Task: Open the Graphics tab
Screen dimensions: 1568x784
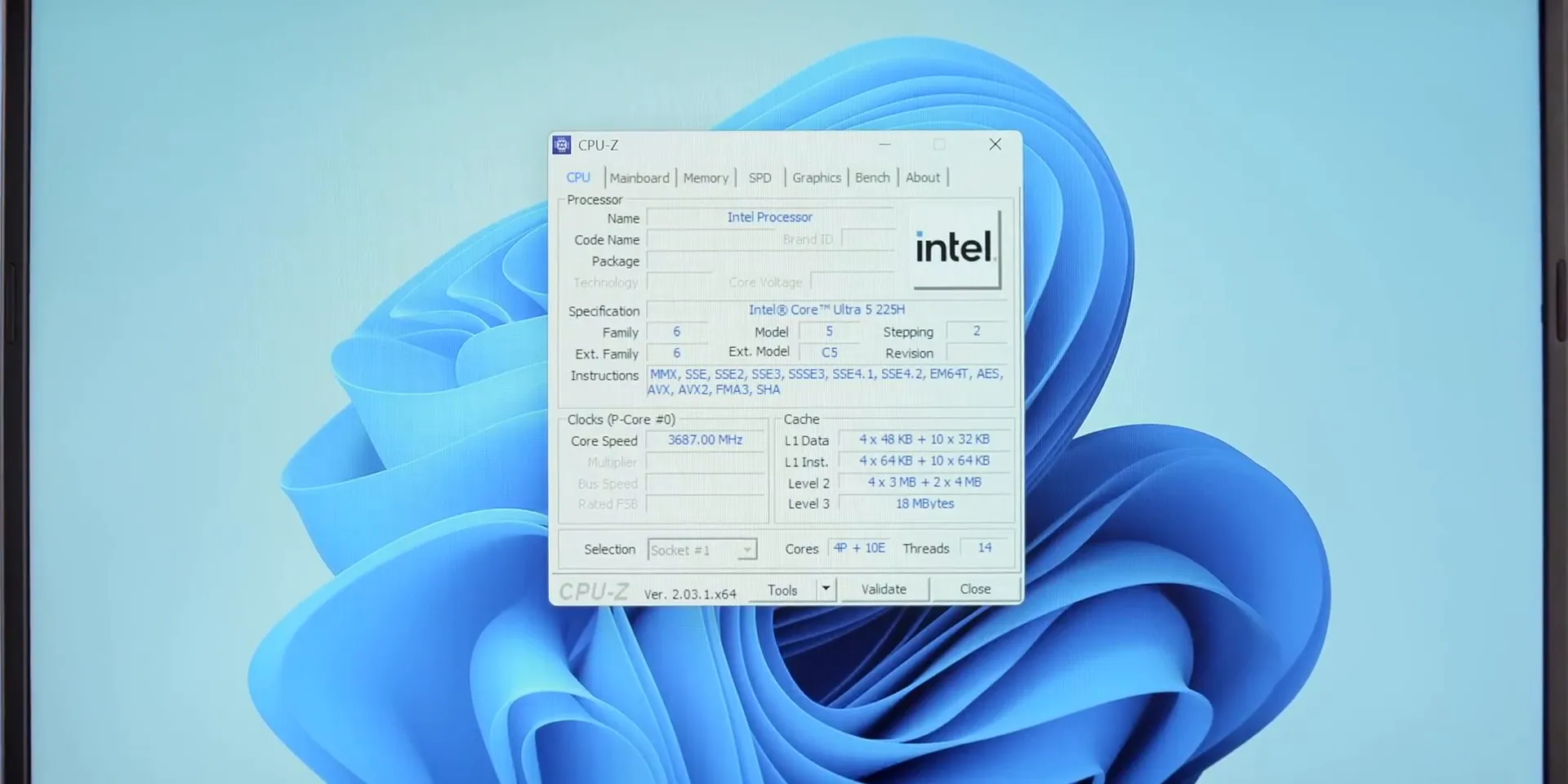Action: click(x=817, y=177)
